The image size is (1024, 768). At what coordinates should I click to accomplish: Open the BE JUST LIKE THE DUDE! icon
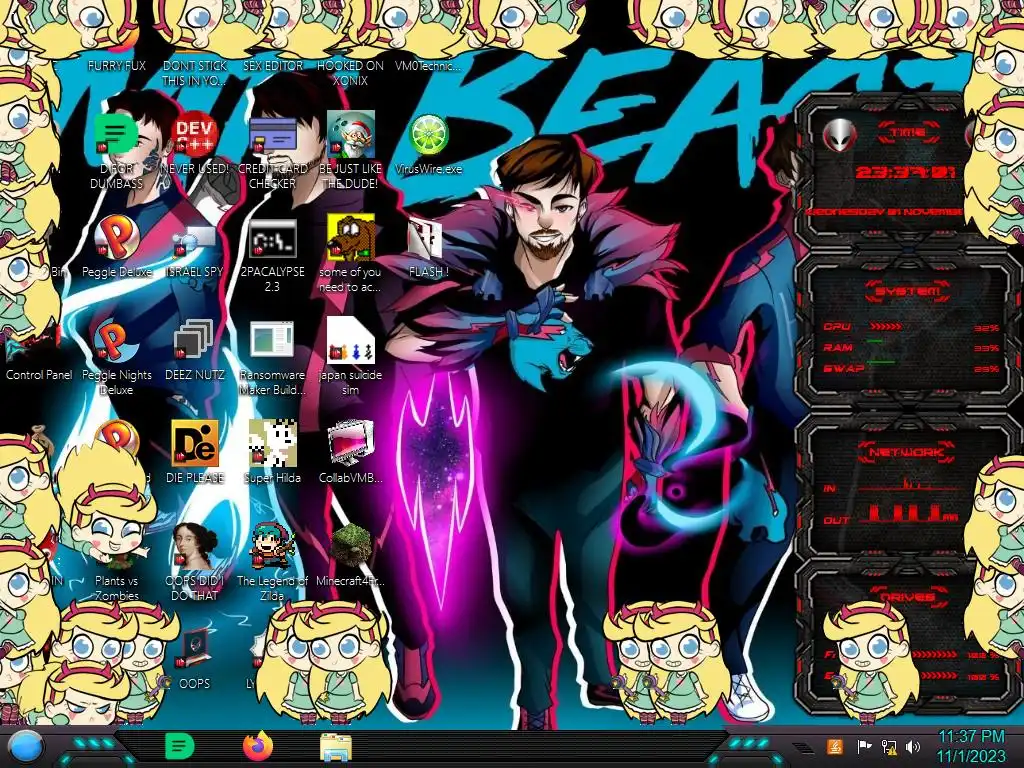(x=350, y=135)
